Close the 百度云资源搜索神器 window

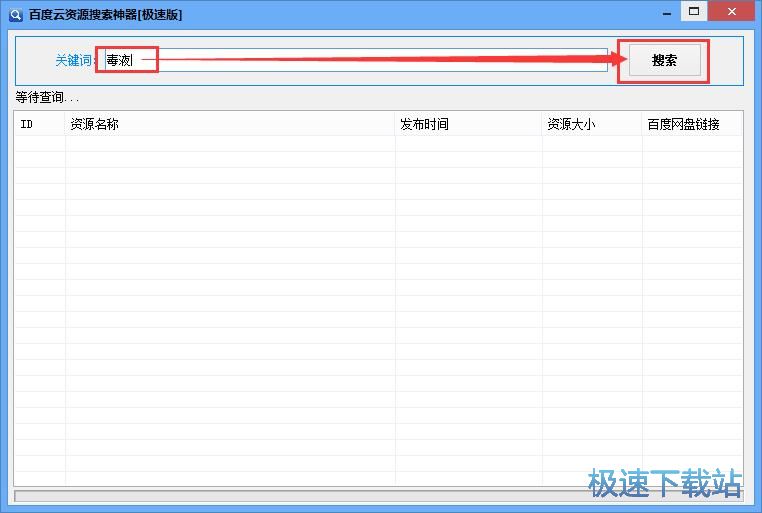731,12
